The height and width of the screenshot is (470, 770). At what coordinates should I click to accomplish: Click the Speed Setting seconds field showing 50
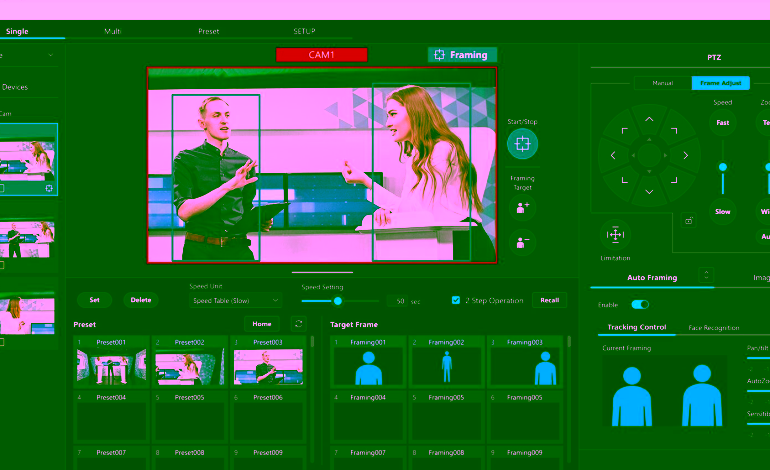(398, 301)
